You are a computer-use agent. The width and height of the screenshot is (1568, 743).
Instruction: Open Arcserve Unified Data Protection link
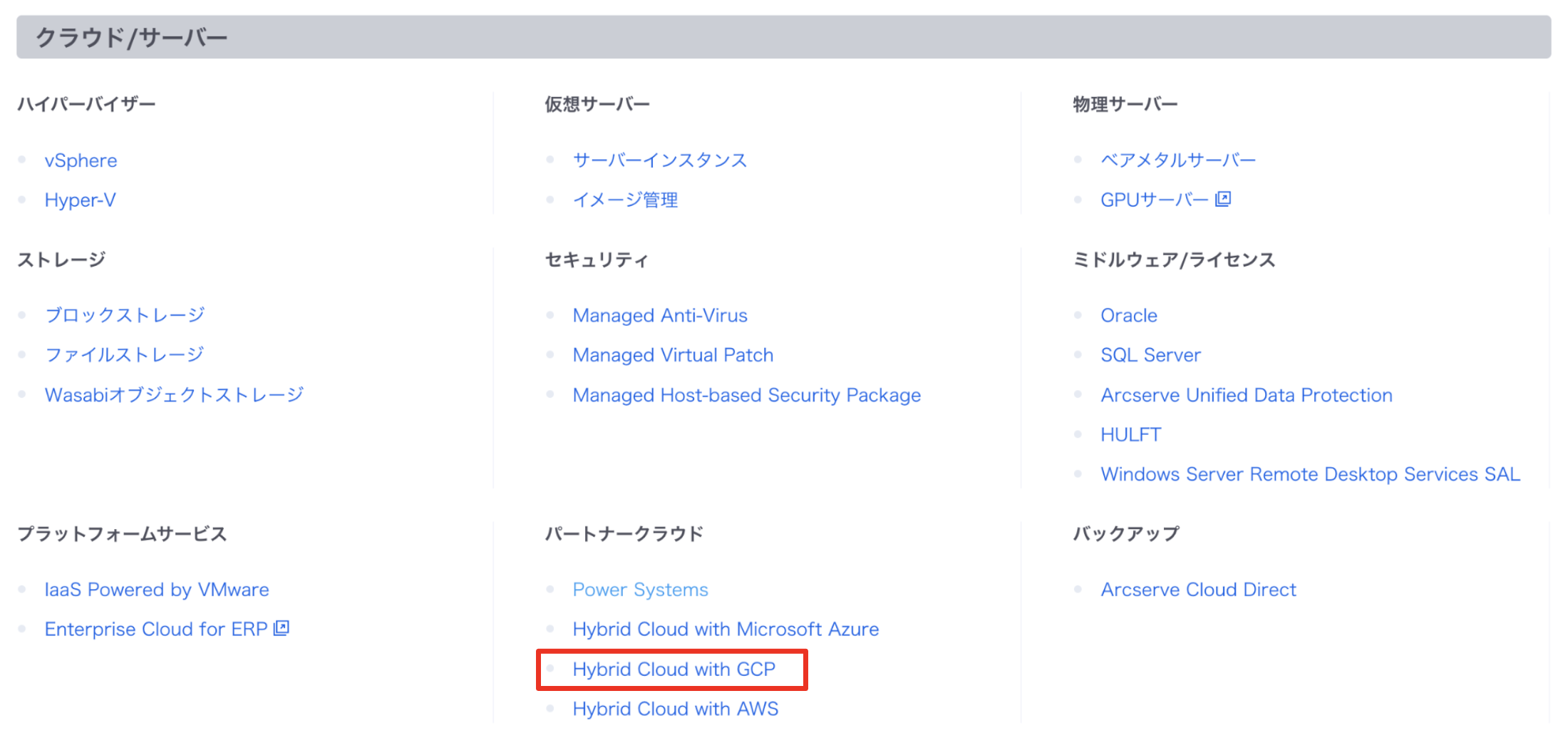[1246, 395]
